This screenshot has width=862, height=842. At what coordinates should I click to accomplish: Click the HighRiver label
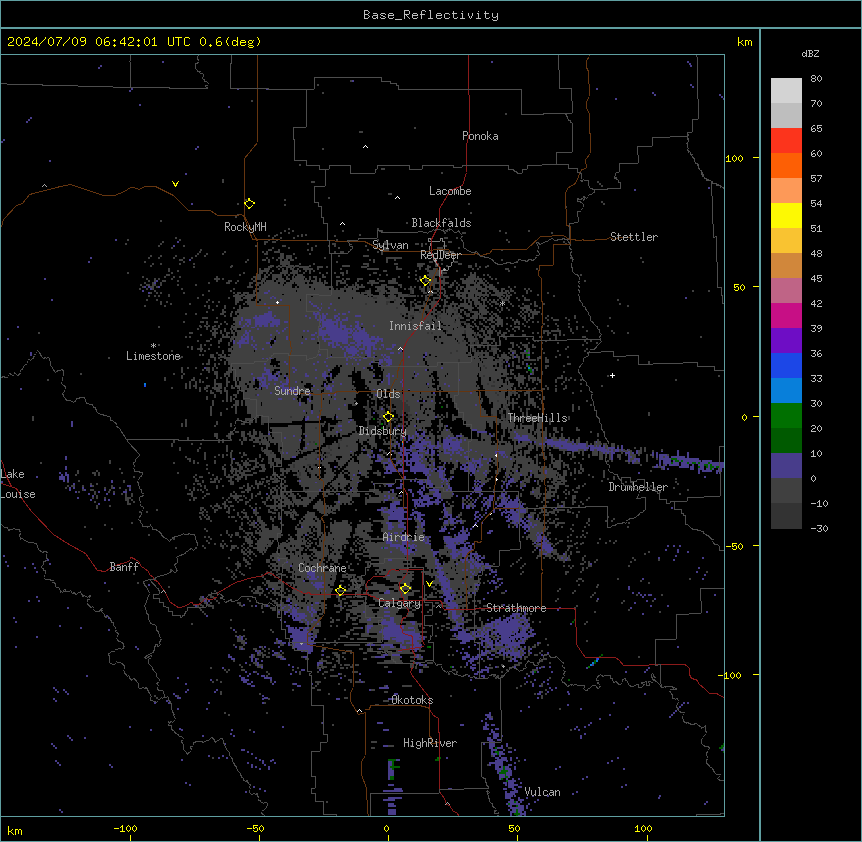[430, 743]
